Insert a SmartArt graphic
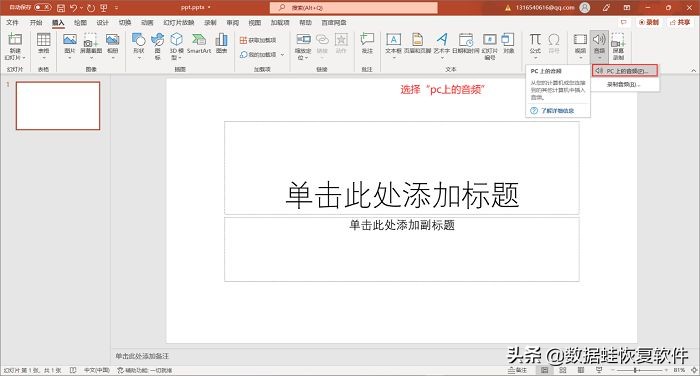 (x=199, y=43)
